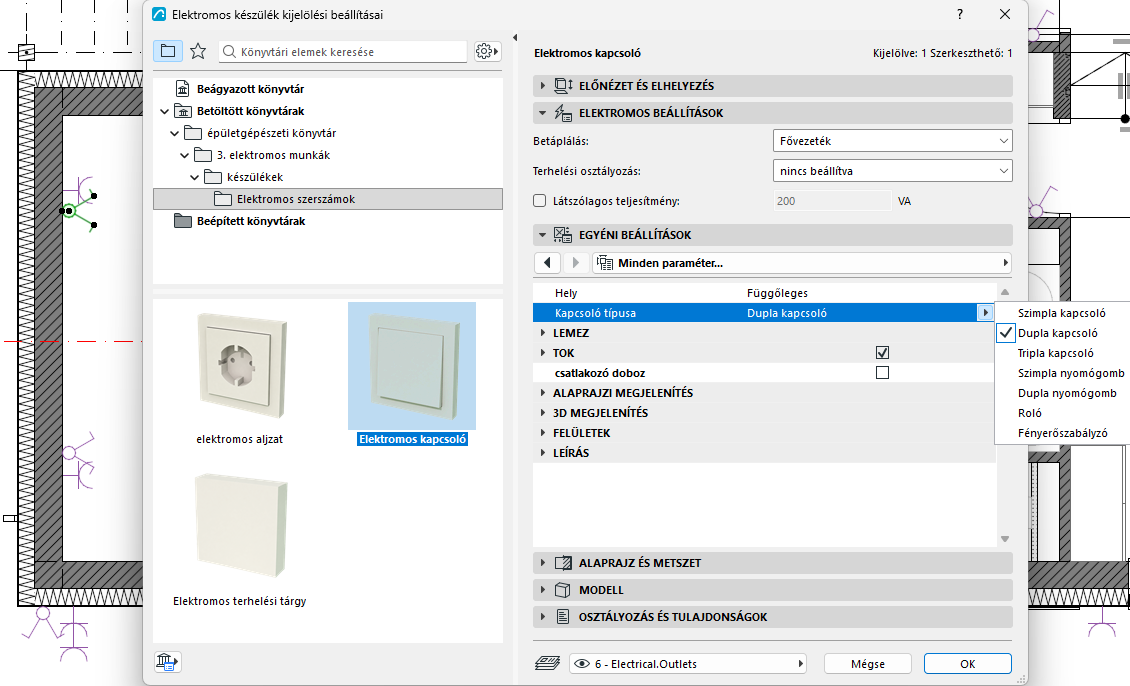Click the dialog help question mark
This screenshot has width=1130, height=686.
tap(959, 14)
